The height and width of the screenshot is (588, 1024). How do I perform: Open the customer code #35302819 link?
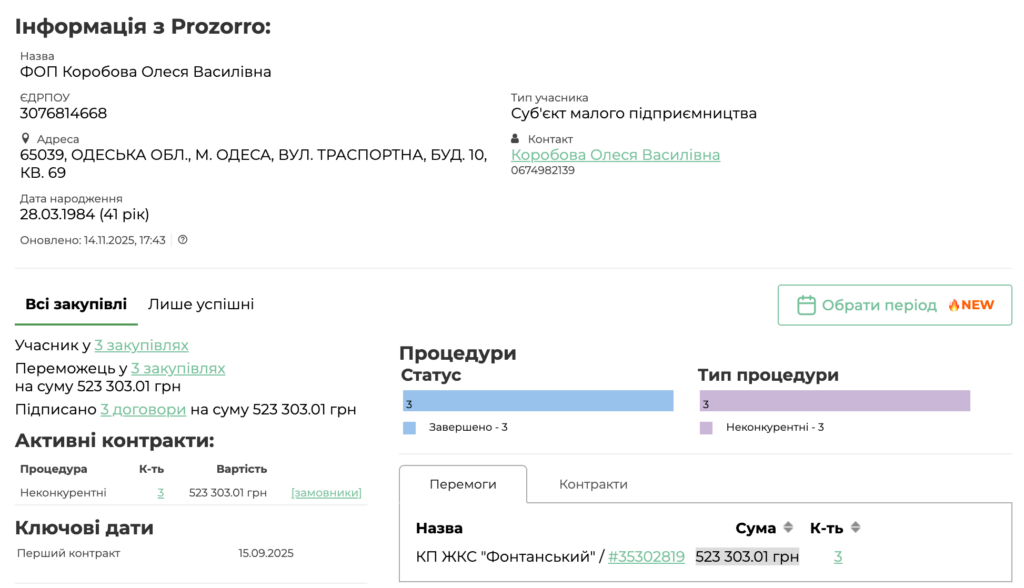[x=646, y=557]
